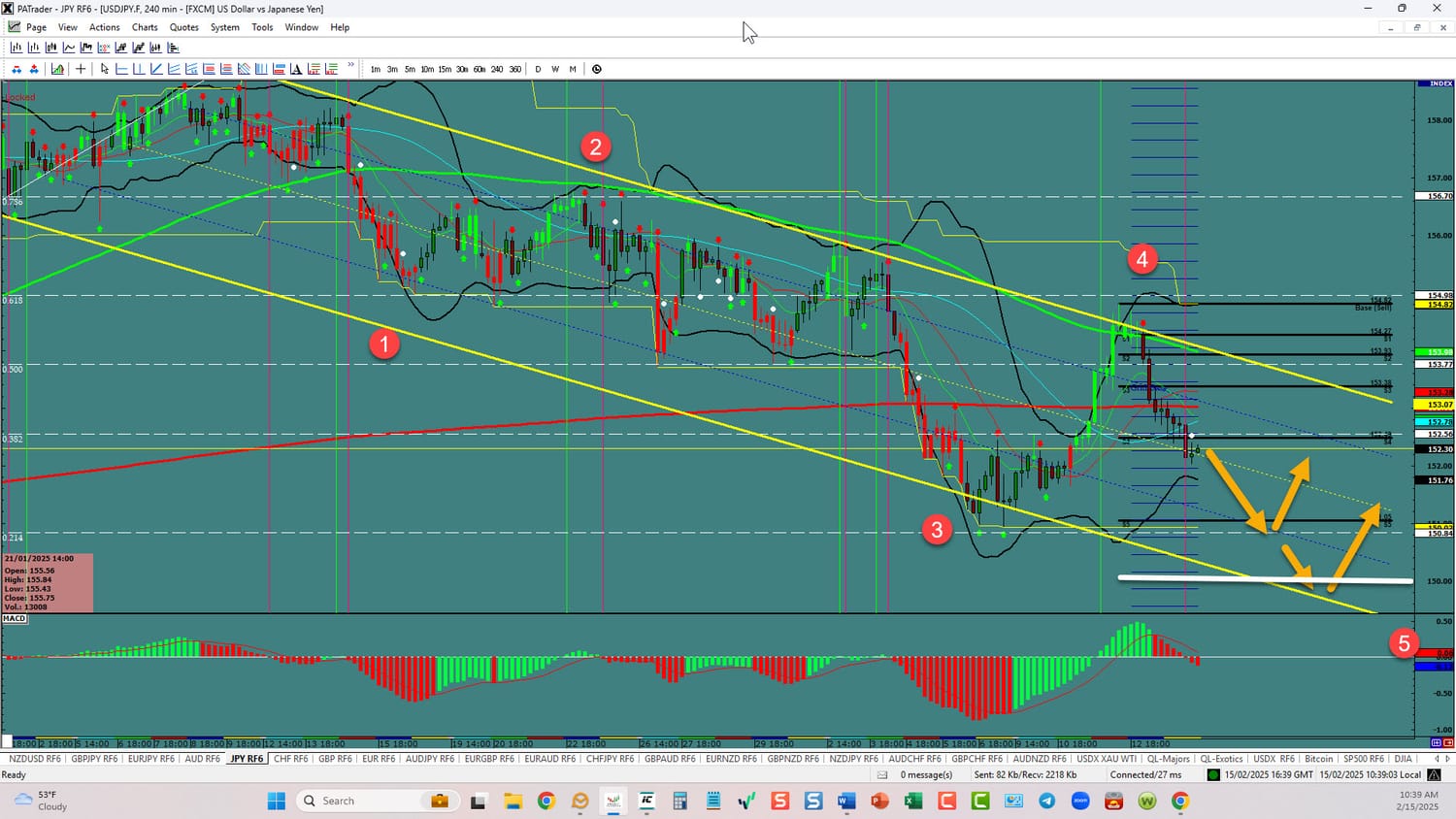Set chart to Weekly (W) timeframe
1456x819 pixels.
tap(555, 69)
